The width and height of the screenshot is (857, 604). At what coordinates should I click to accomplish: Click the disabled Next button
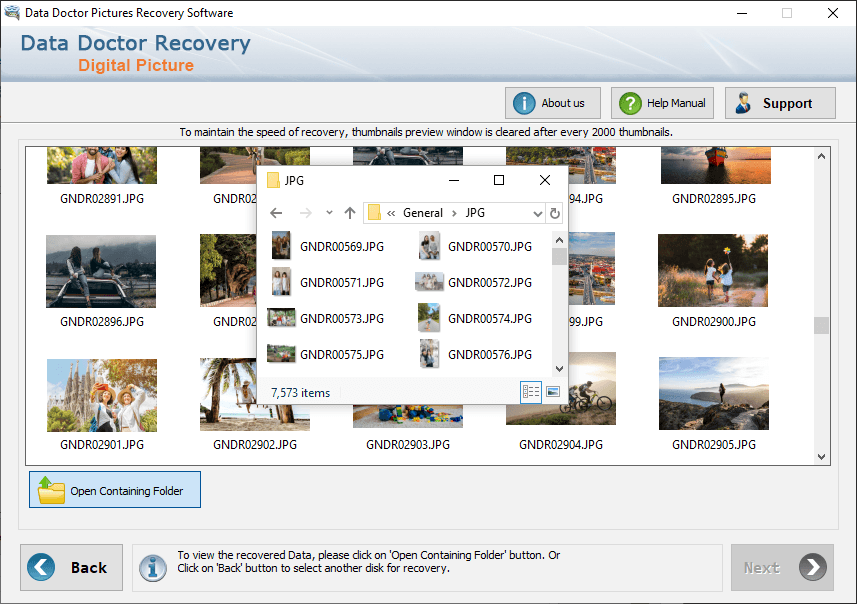coord(782,567)
